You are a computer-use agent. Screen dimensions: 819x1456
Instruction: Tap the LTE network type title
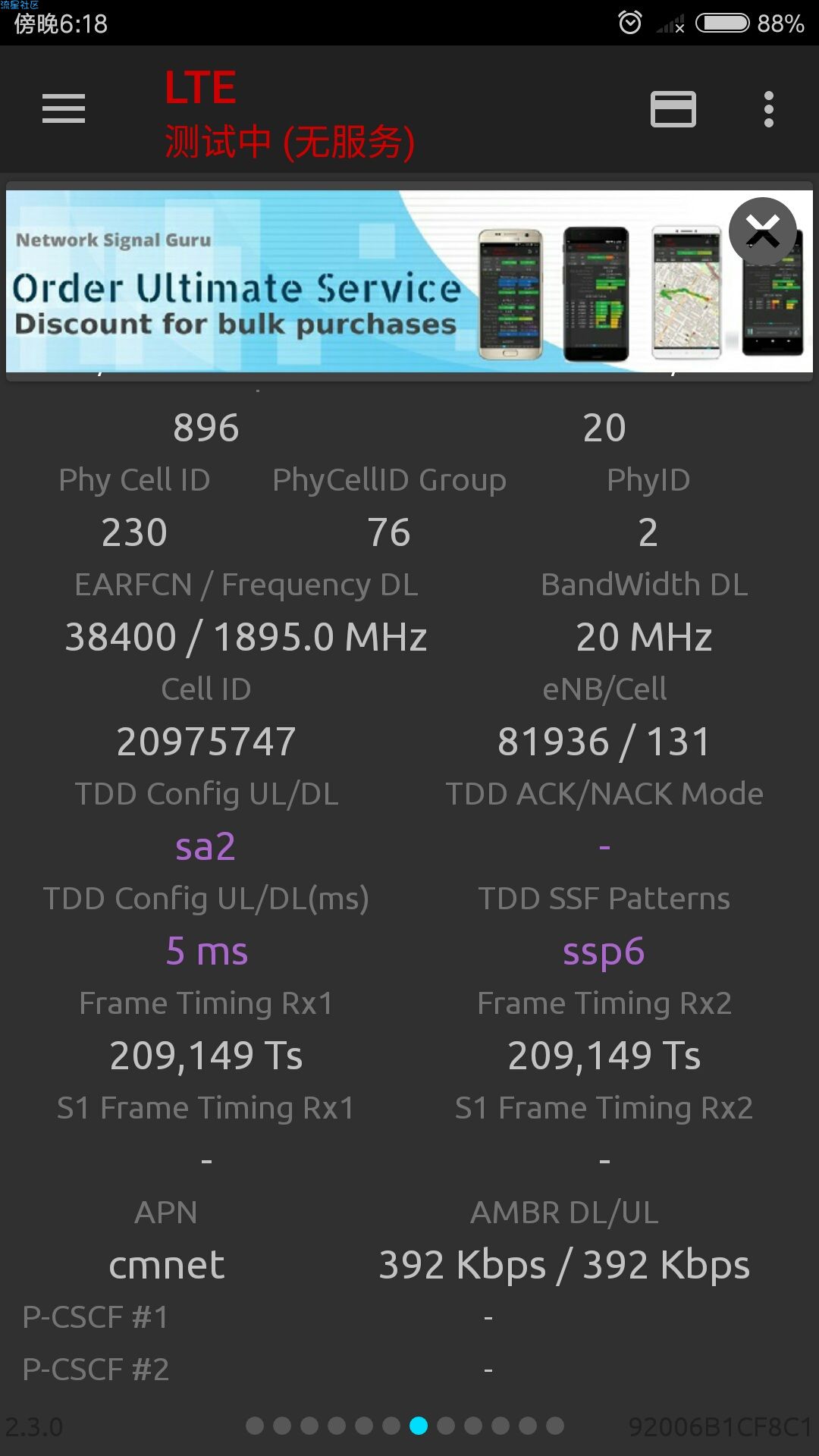(x=201, y=88)
